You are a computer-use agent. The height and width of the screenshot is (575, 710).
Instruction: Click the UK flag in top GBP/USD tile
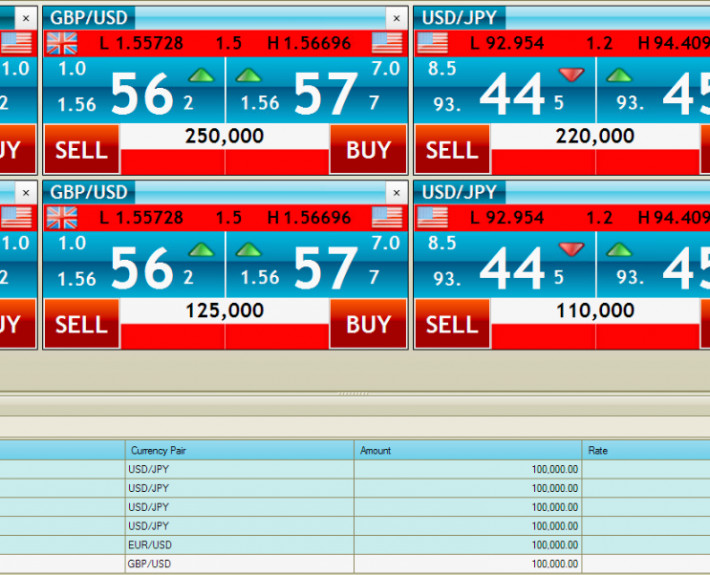click(62, 43)
